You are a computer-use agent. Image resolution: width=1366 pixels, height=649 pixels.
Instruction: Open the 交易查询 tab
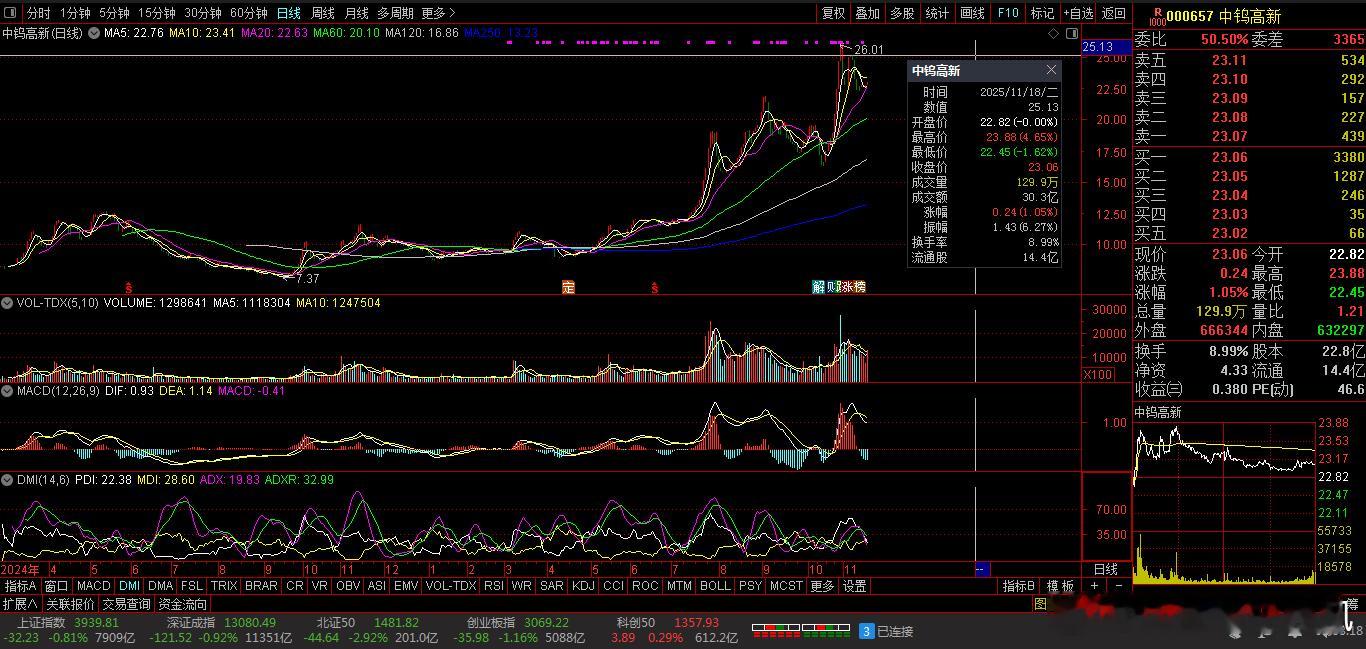[x=126, y=604]
